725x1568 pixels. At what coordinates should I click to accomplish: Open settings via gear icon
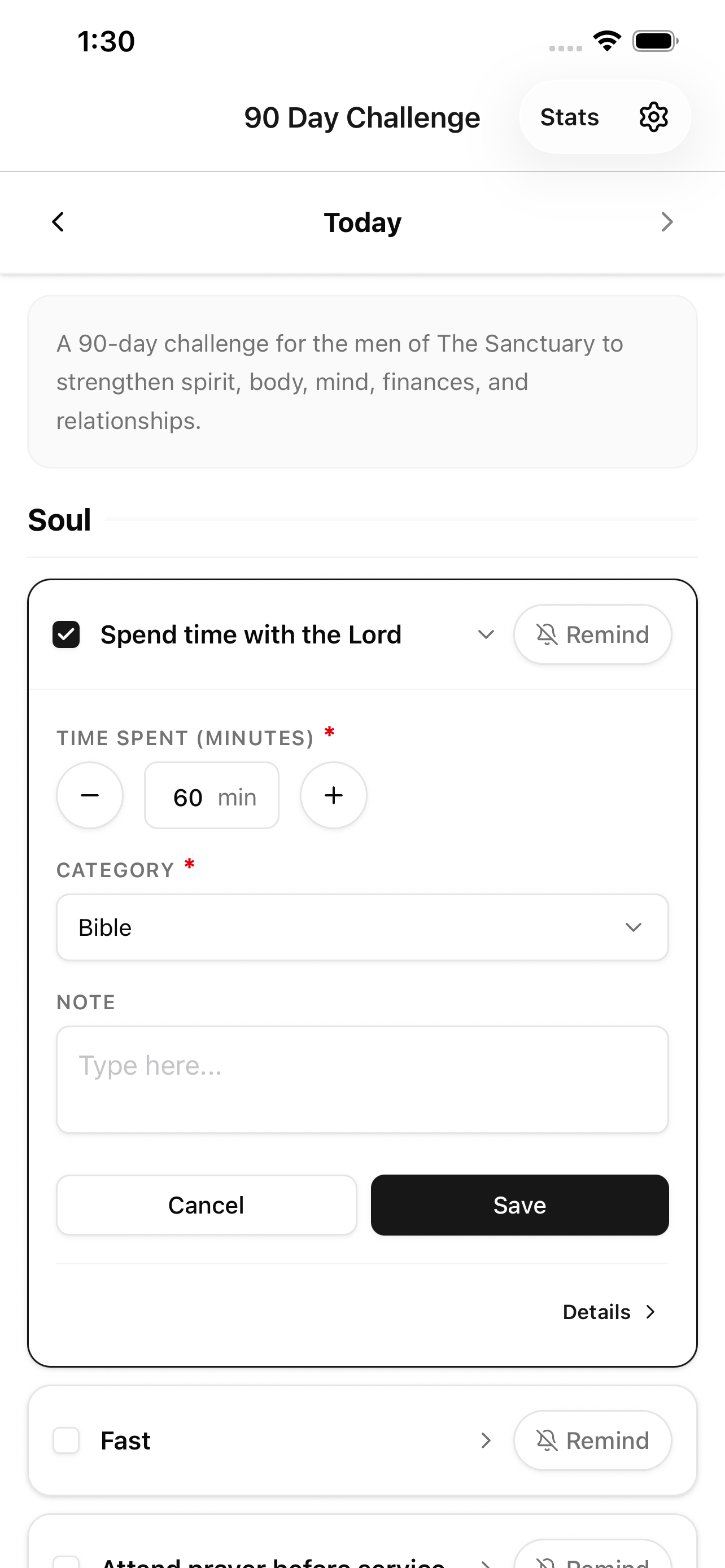653,117
